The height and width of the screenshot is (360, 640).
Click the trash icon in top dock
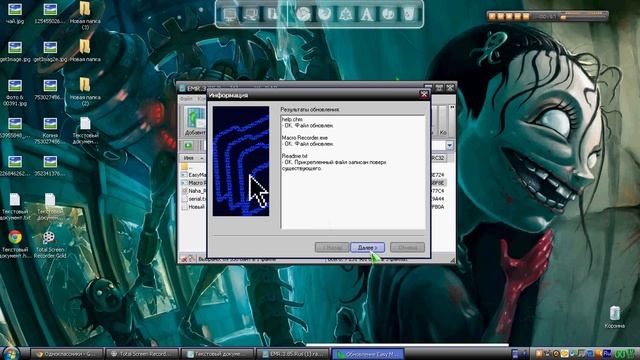click(408, 14)
